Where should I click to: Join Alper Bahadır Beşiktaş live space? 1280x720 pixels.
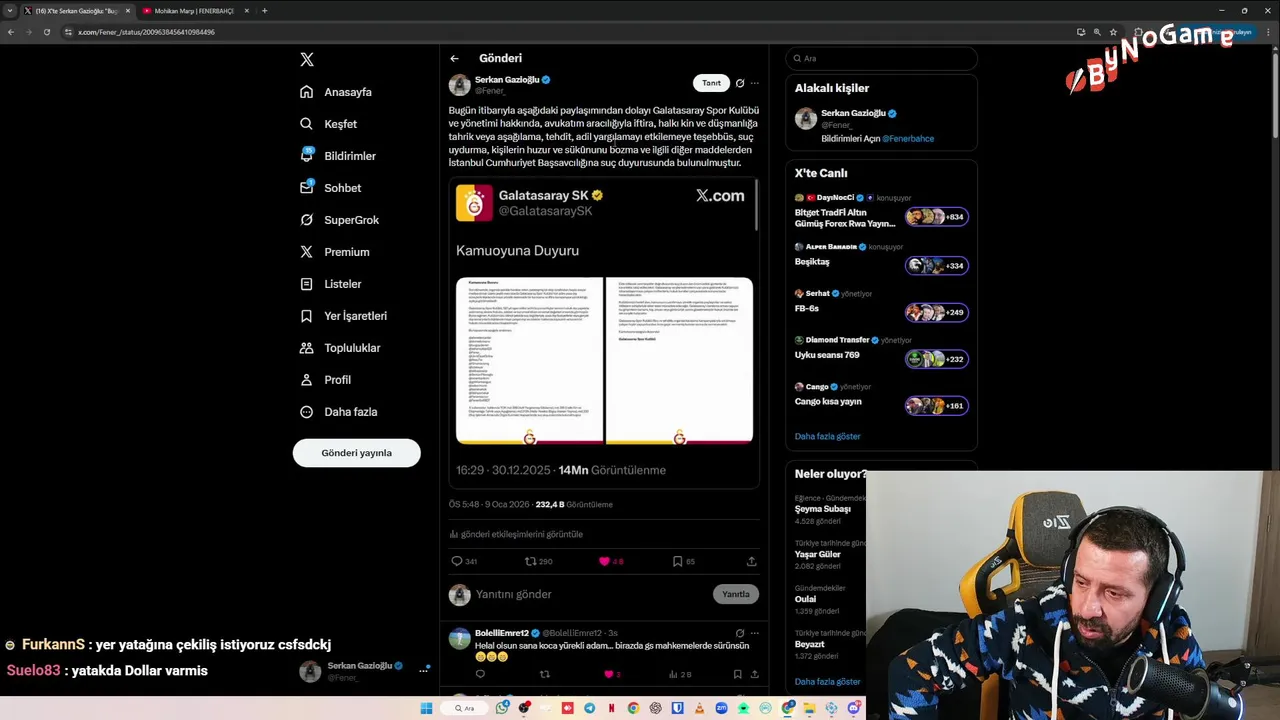[x=937, y=265]
